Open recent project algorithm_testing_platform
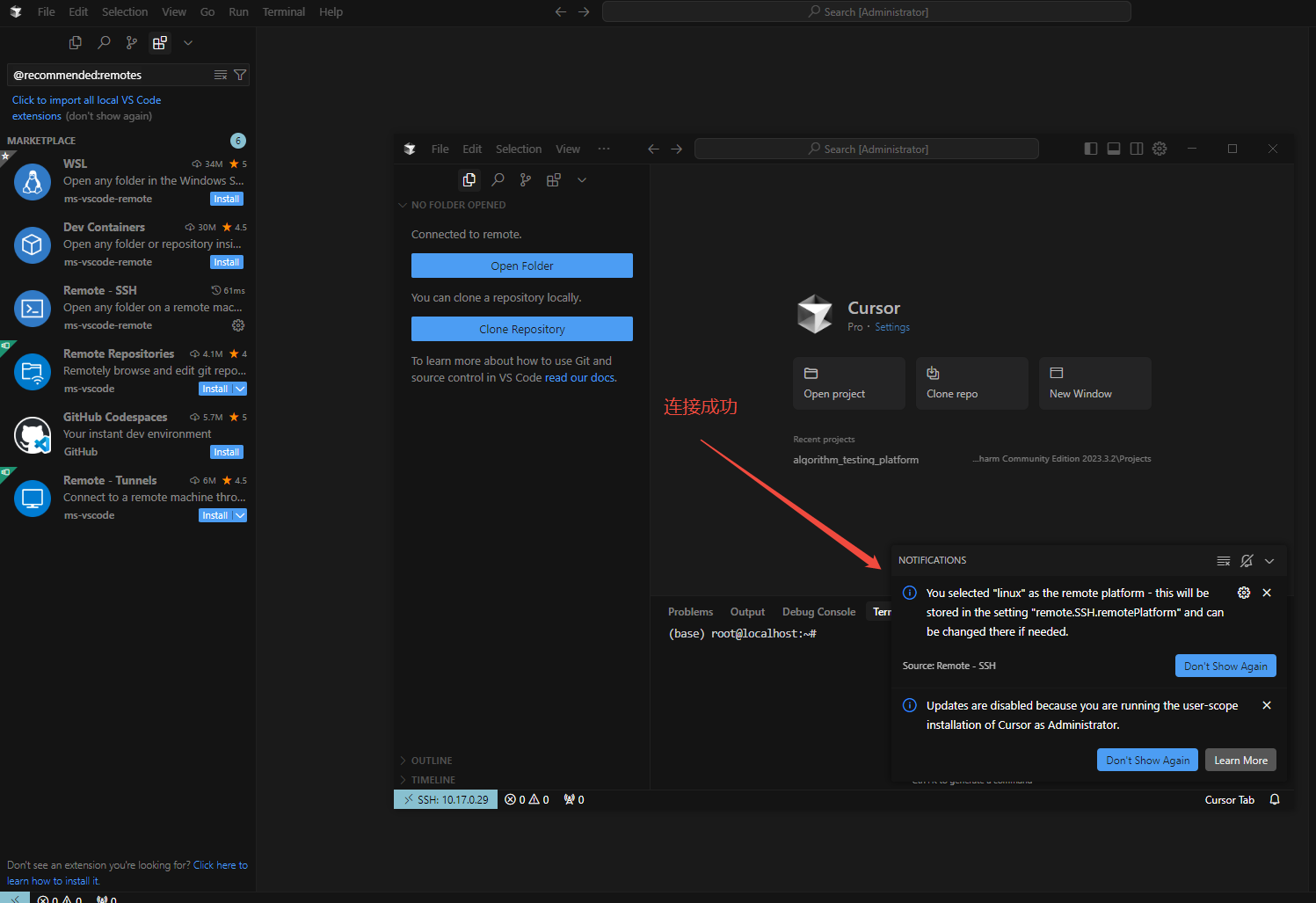 click(x=856, y=460)
